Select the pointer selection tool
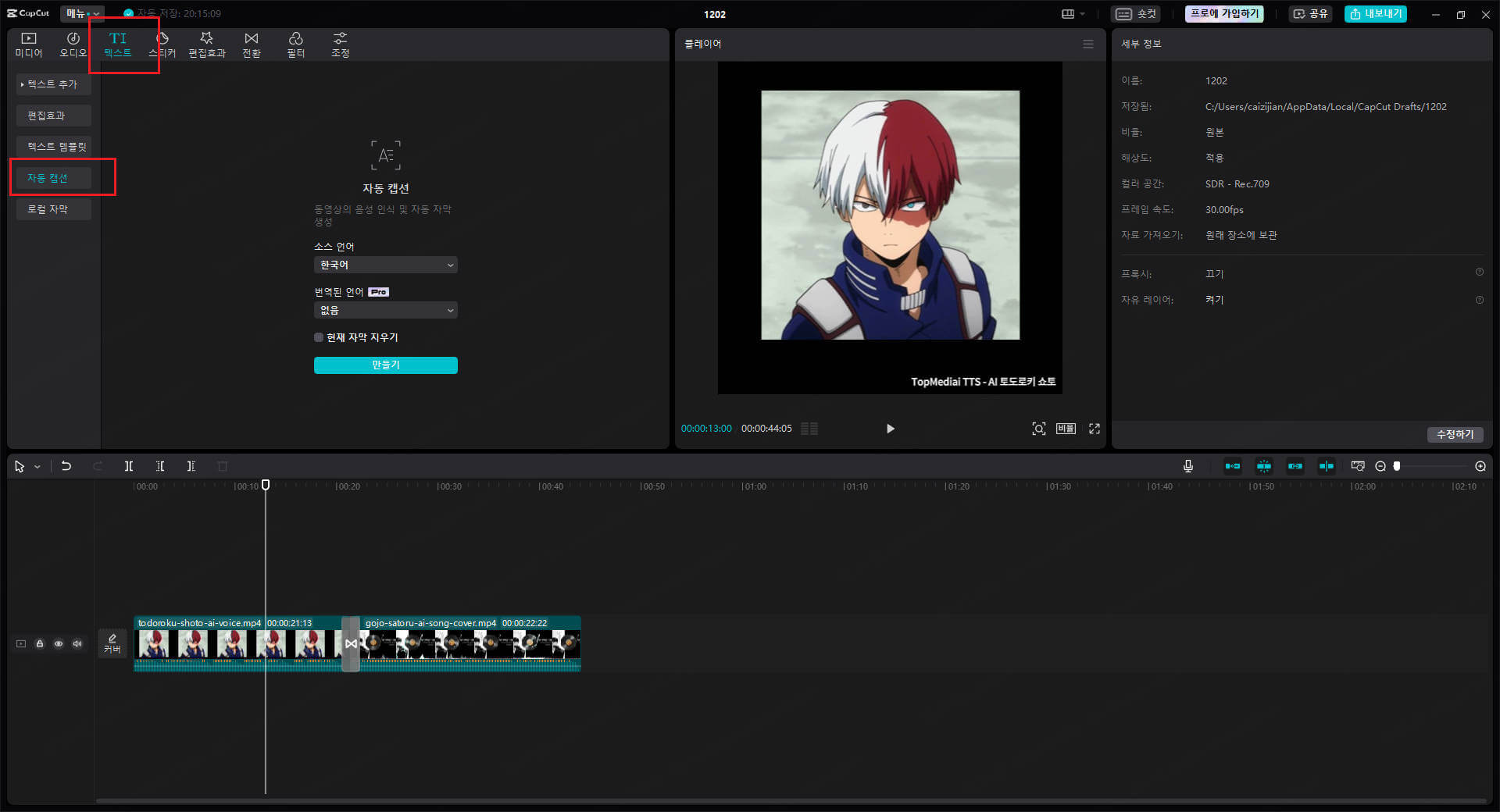 click(x=20, y=466)
